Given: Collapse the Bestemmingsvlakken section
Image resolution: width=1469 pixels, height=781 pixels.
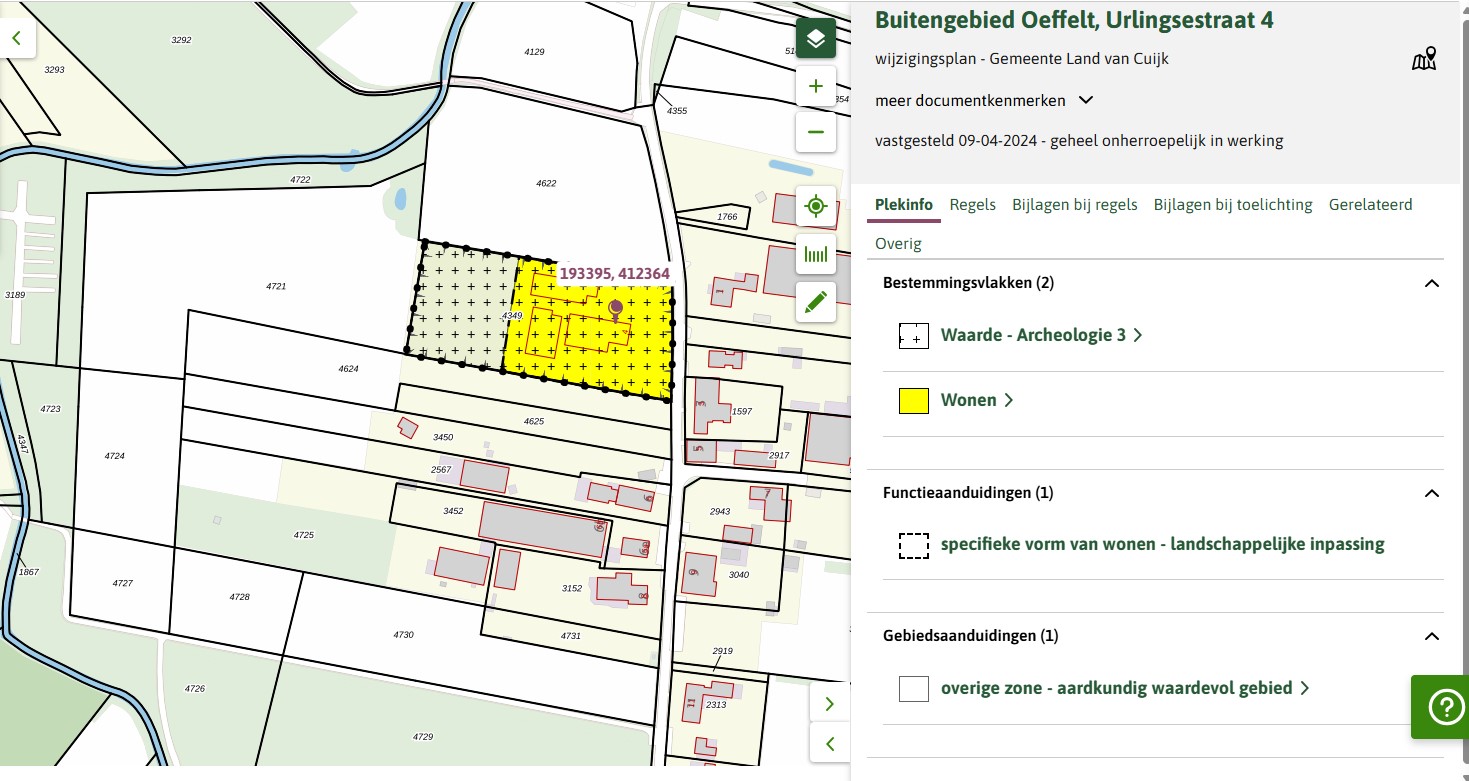Looking at the screenshot, I should click(1431, 283).
